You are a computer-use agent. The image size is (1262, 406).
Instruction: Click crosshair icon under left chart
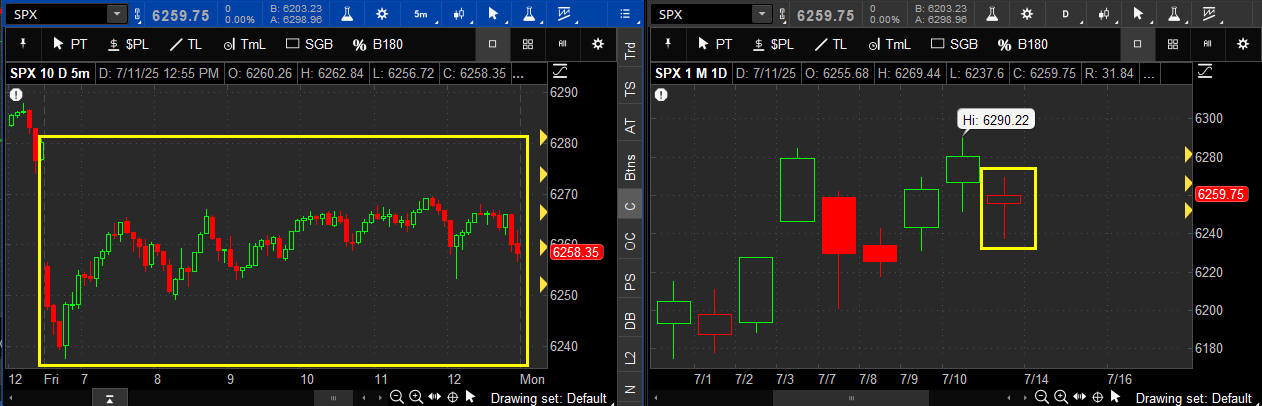pyautogui.click(x=453, y=397)
